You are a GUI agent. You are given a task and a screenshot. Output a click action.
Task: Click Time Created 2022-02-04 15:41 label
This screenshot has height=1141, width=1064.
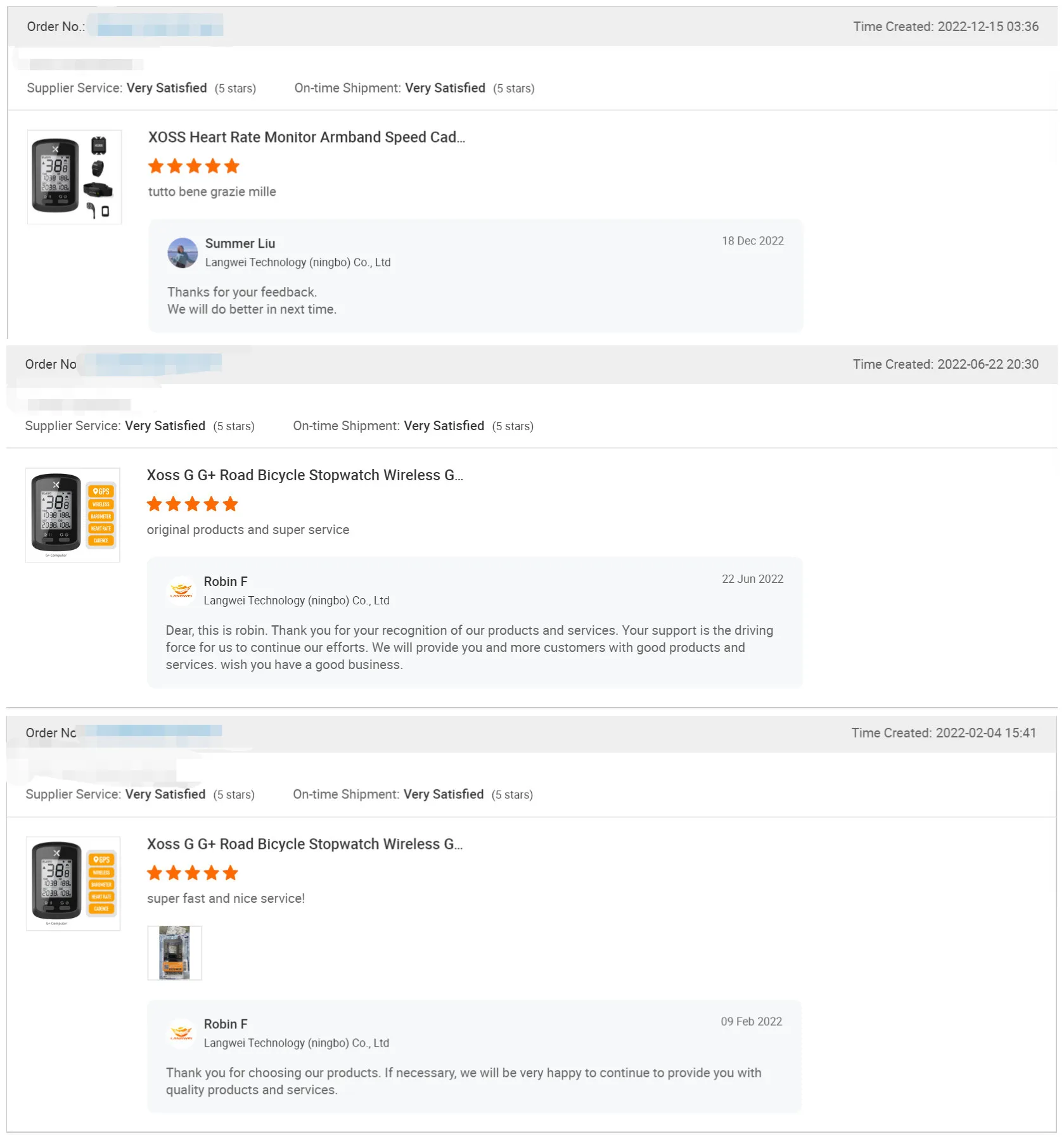tap(944, 733)
